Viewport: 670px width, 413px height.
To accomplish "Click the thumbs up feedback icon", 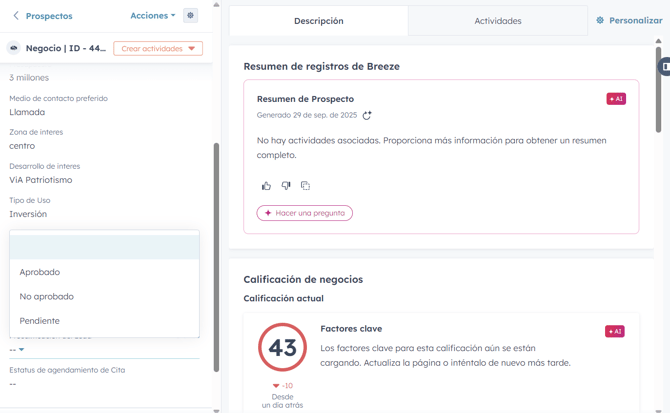I will 266,186.
